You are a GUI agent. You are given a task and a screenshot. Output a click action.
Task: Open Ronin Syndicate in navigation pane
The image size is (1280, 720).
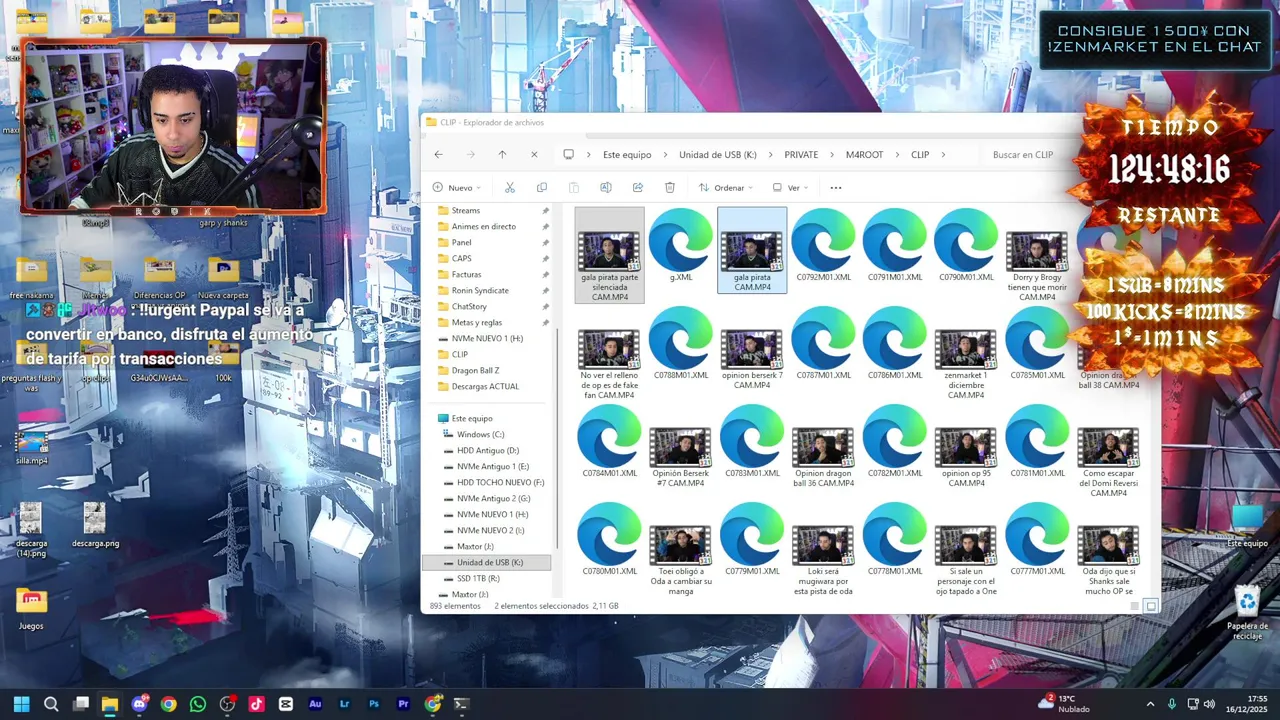tap(480, 291)
